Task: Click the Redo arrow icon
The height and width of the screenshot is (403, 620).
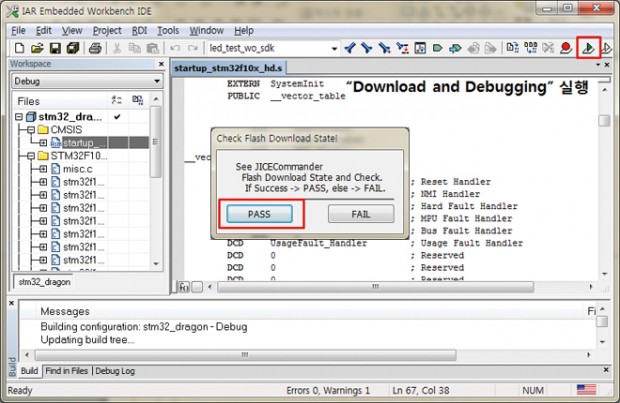Action: point(193,48)
